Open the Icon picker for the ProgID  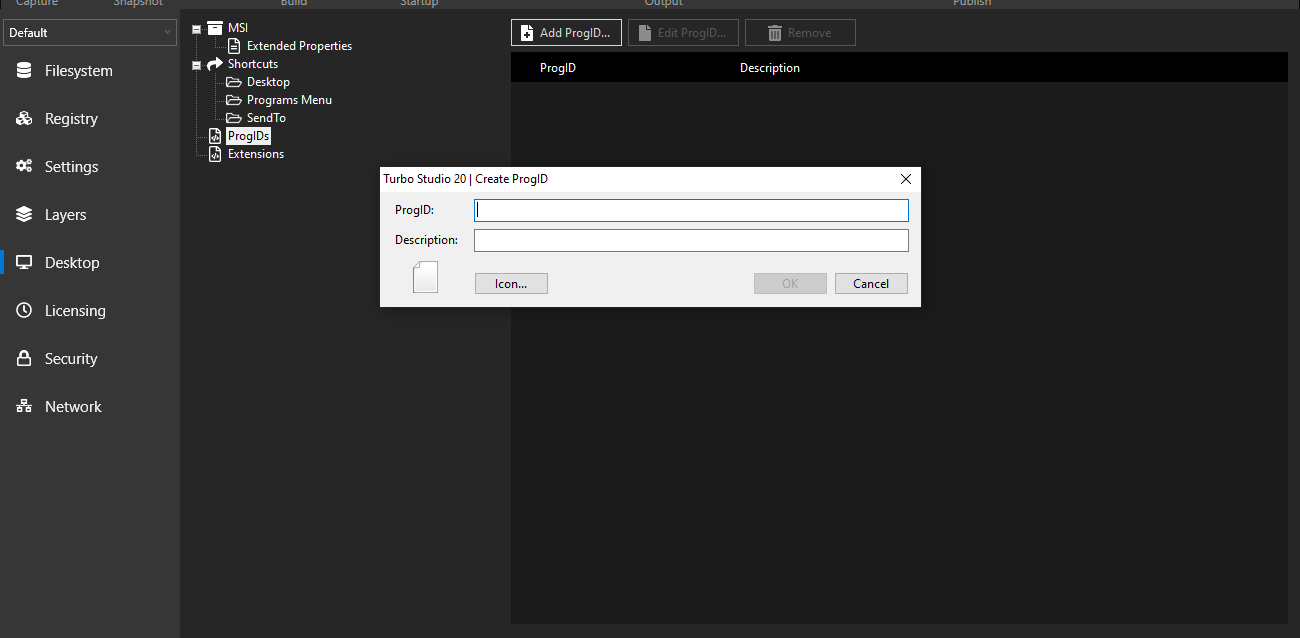[x=511, y=283]
